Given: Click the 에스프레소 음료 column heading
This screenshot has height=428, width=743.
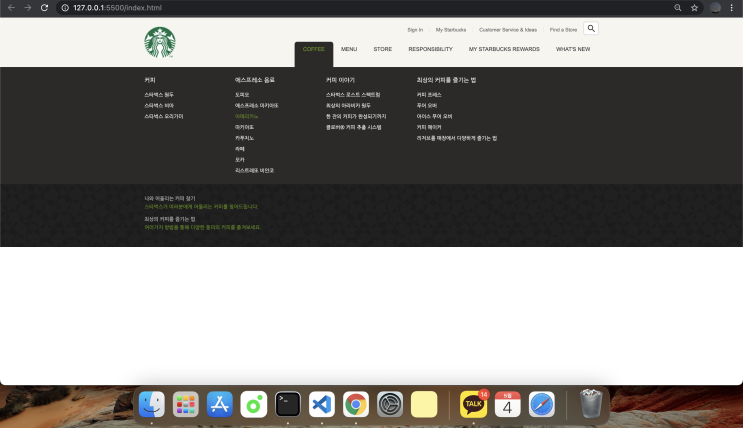Looking at the screenshot, I should coord(254,80).
